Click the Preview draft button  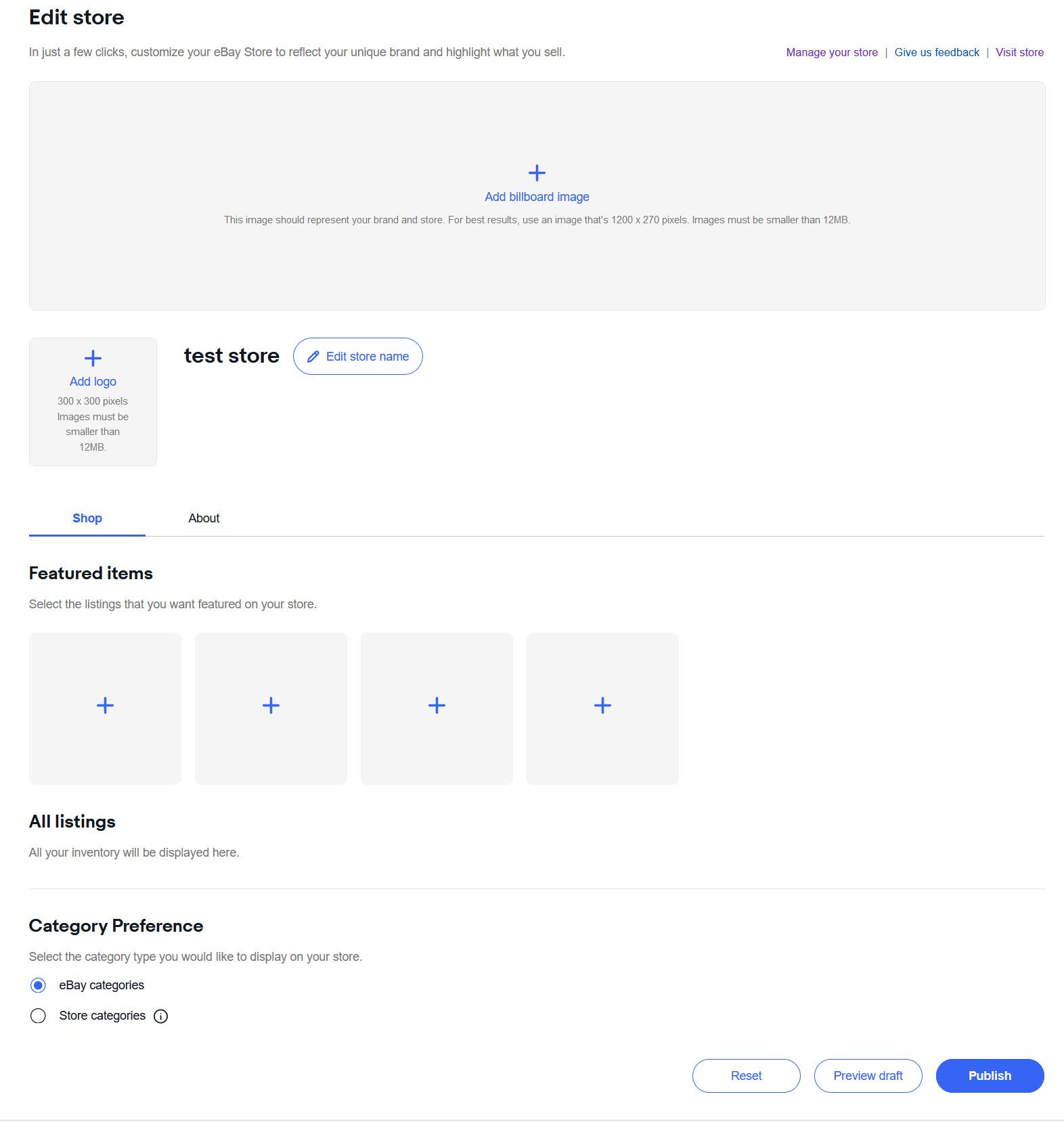[x=868, y=1076]
